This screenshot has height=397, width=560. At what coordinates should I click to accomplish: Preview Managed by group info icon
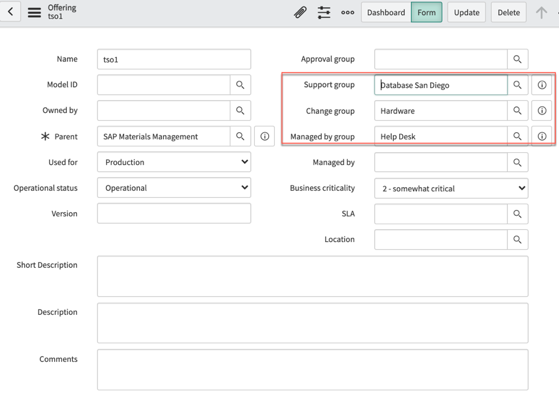[x=542, y=136]
